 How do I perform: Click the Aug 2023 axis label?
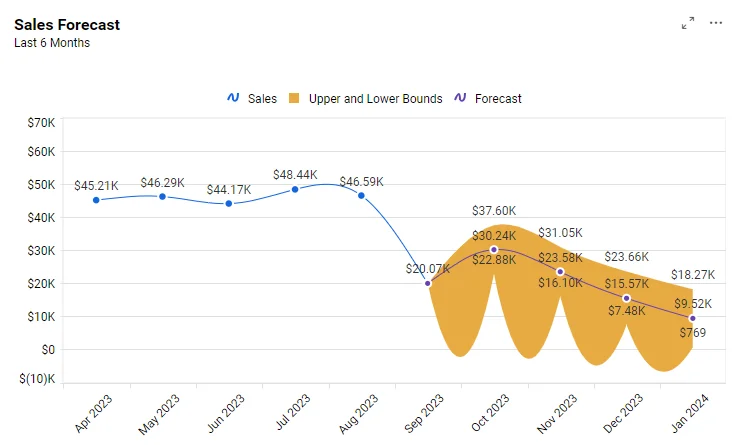(x=358, y=414)
